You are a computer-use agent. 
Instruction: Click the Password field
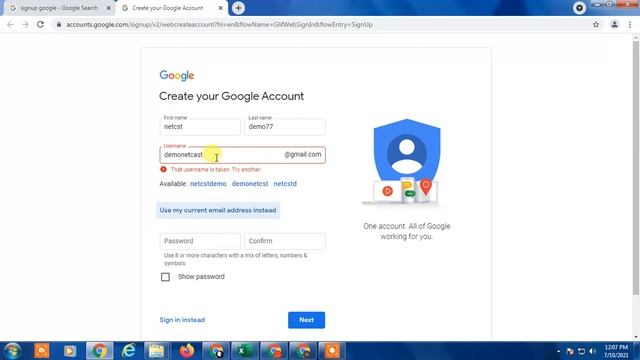pos(200,241)
